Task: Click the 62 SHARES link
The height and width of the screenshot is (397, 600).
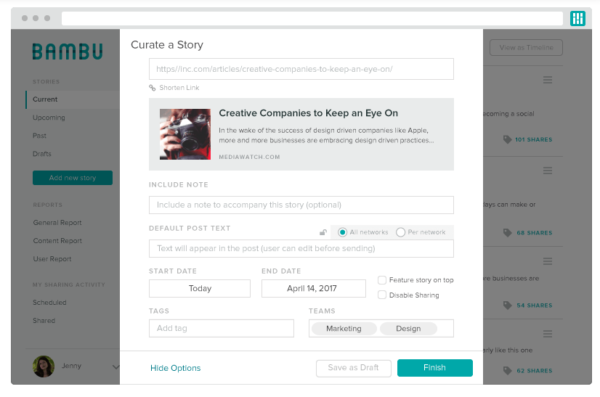Action: coord(534,371)
